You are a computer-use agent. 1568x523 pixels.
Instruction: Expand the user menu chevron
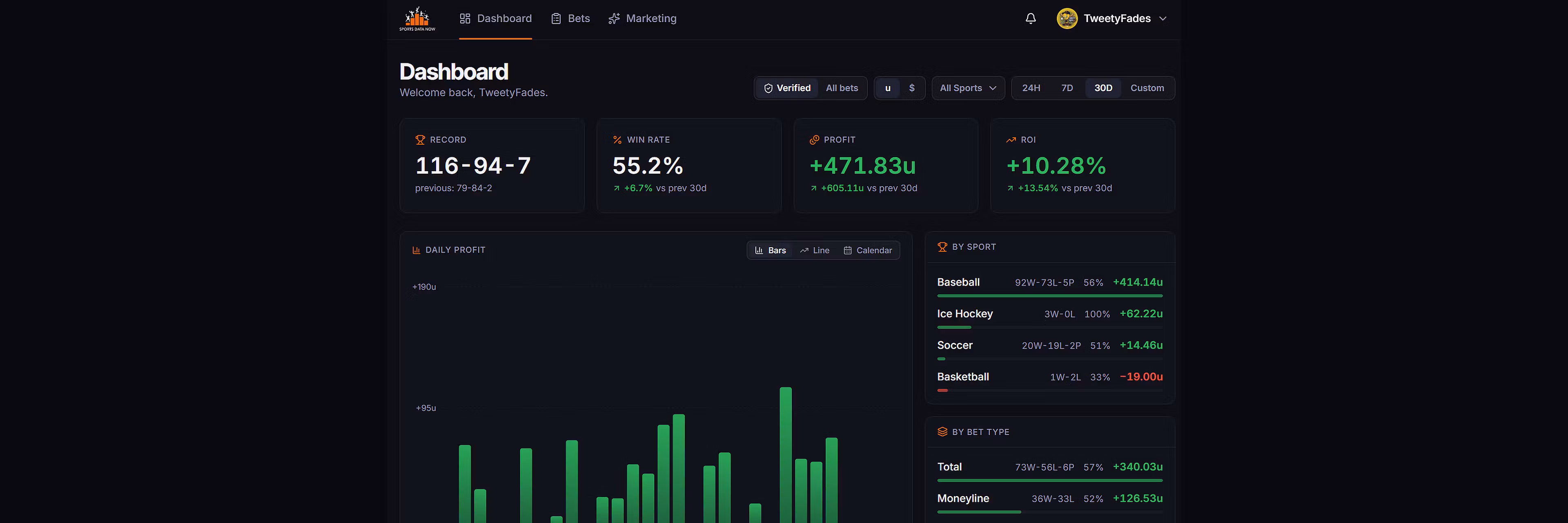[1163, 19]
